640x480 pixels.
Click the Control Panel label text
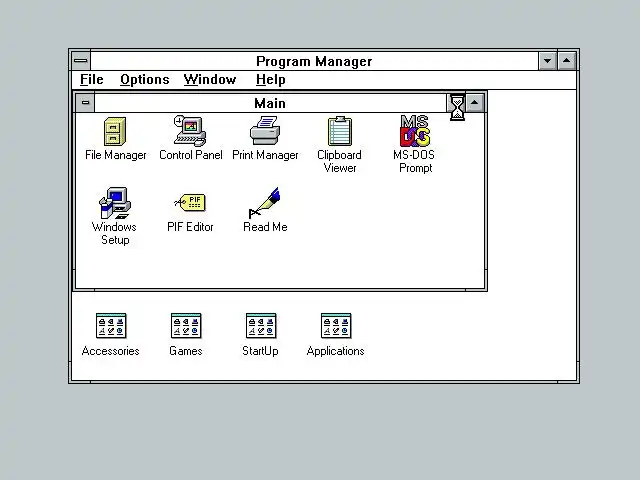point(191,155)
